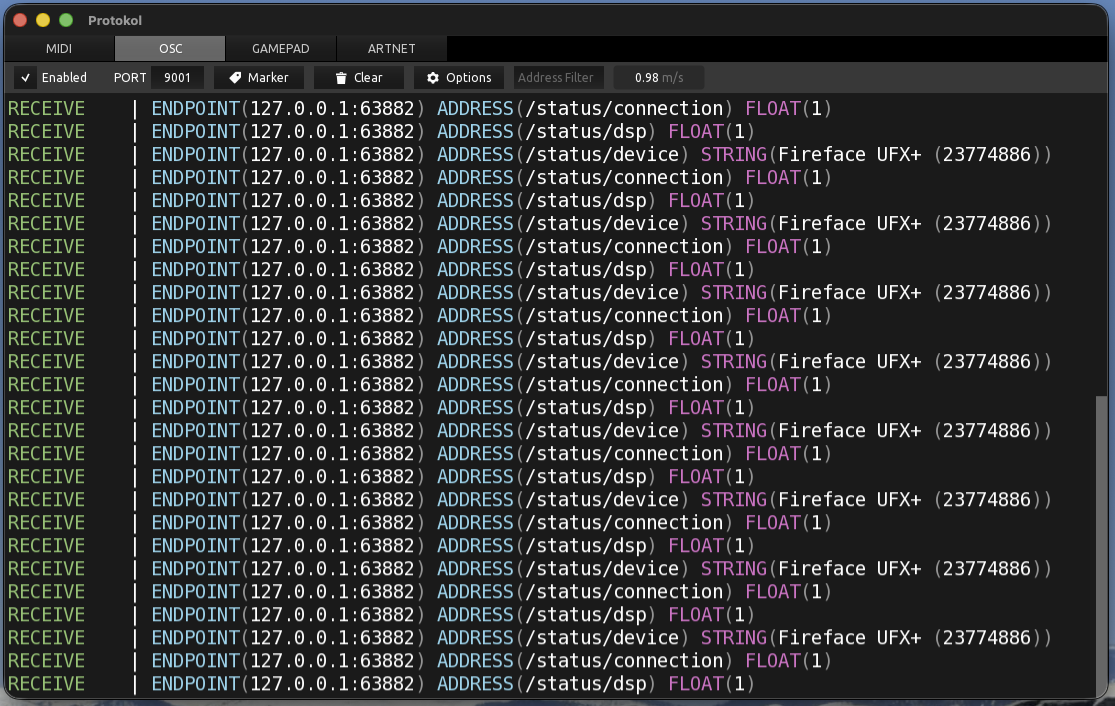
Task: Click the Marker tag icon
Action: pos(235,77)
